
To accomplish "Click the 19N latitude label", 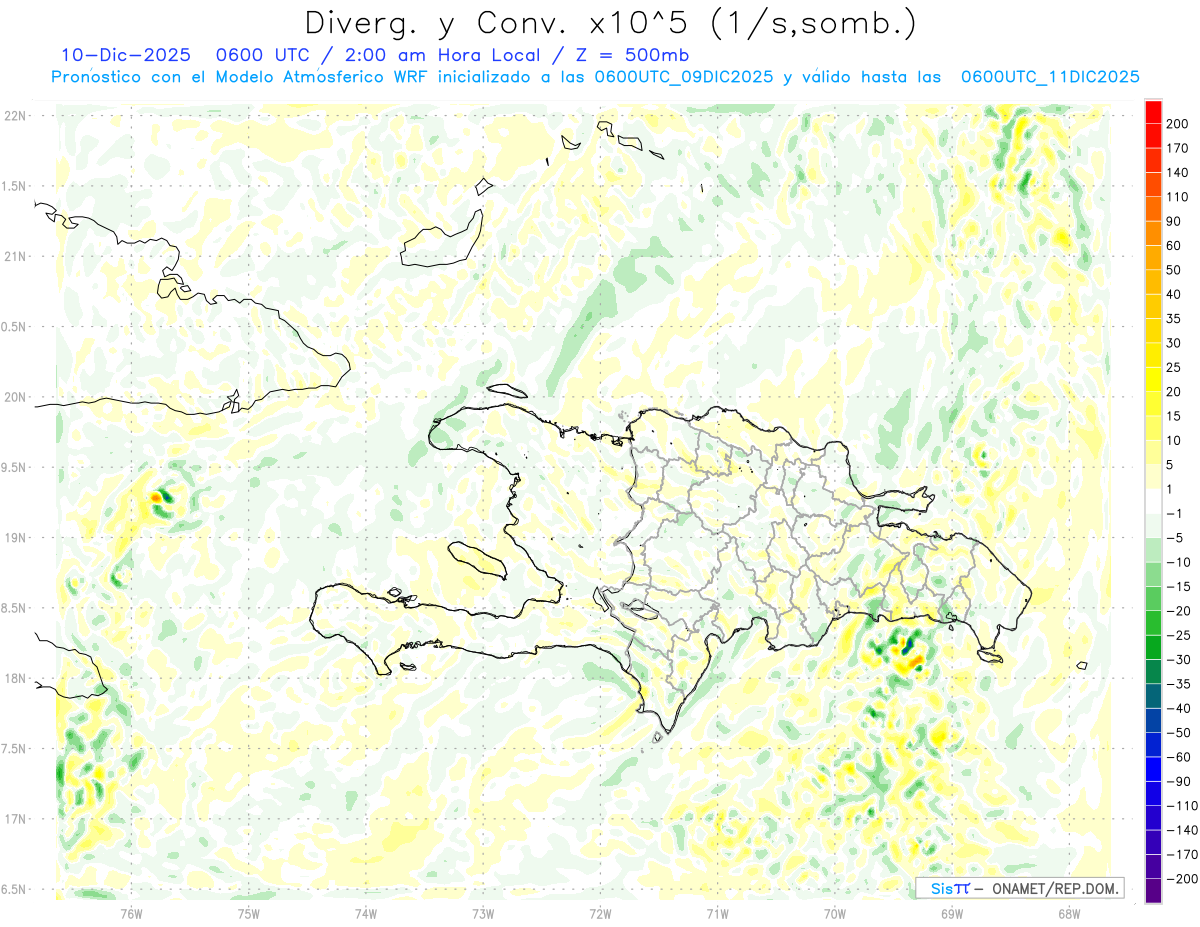I will tap(14, 538).
